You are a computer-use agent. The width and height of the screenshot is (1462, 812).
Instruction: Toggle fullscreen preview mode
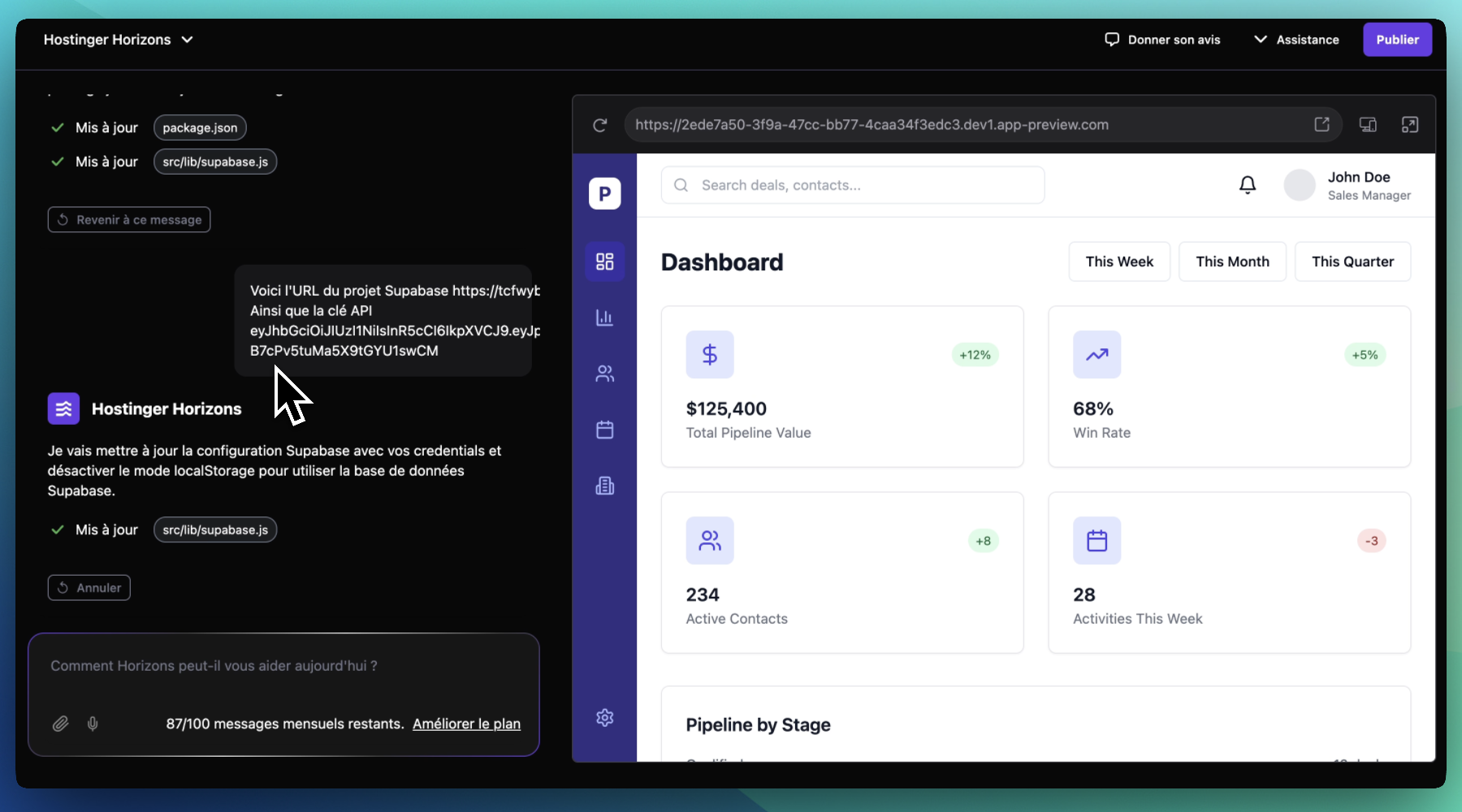tap(1411, 124)
